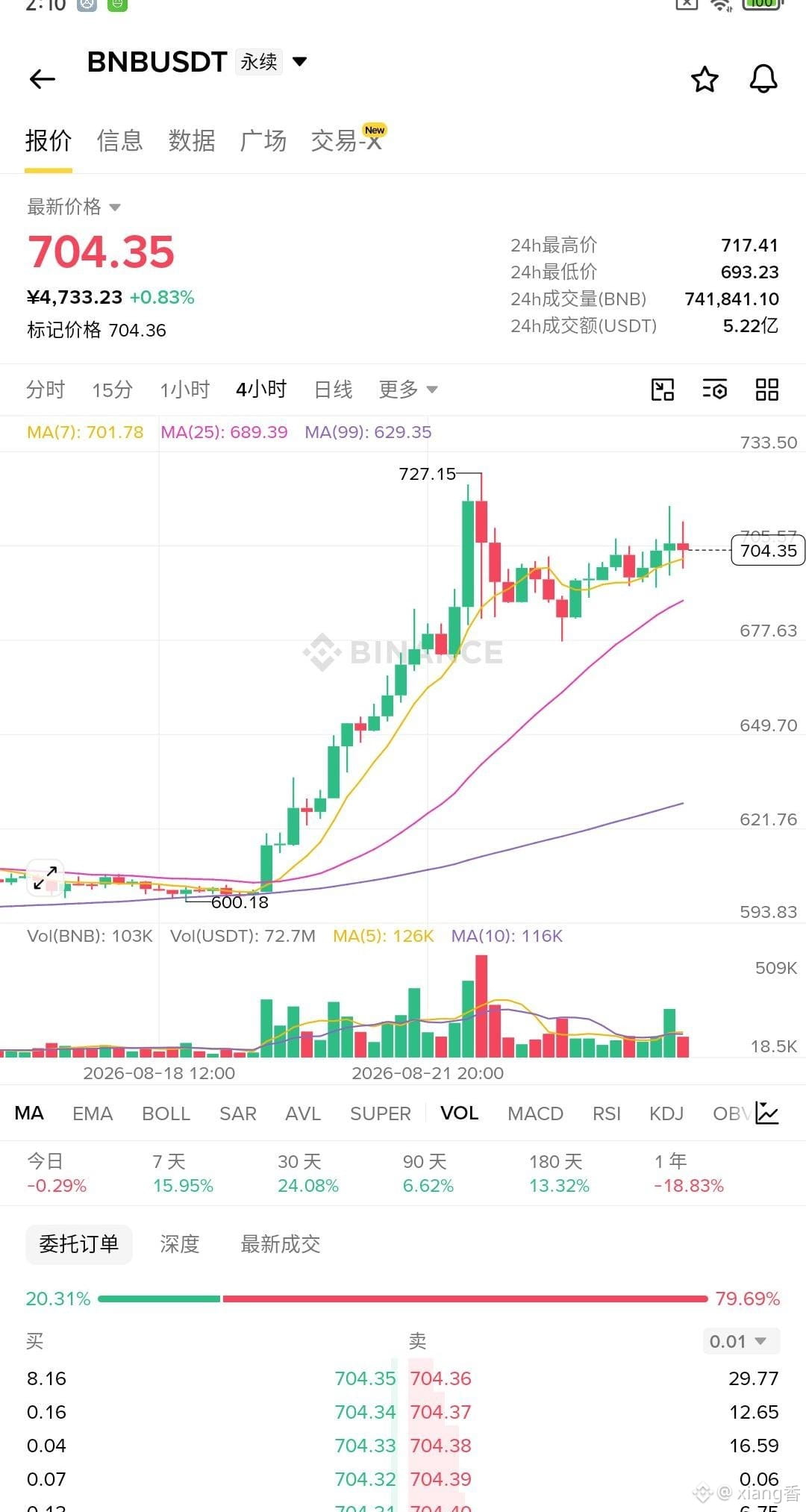The image size is (806, 1512).
Task: Open indicator chart settings icon beside OBV
Action: 767,1113
